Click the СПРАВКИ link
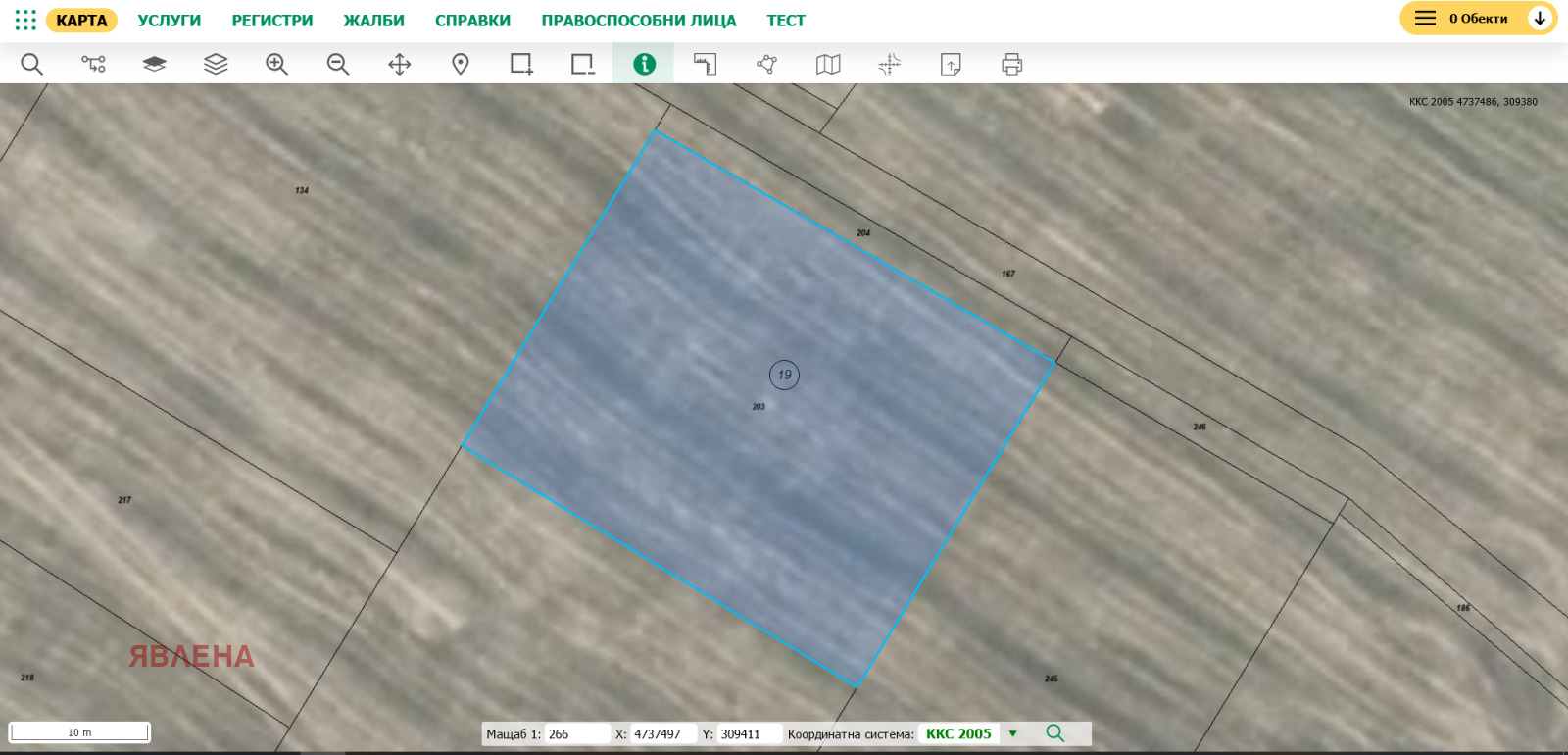This screenshot has height=755, width=1568. click(x=472, y=21)
